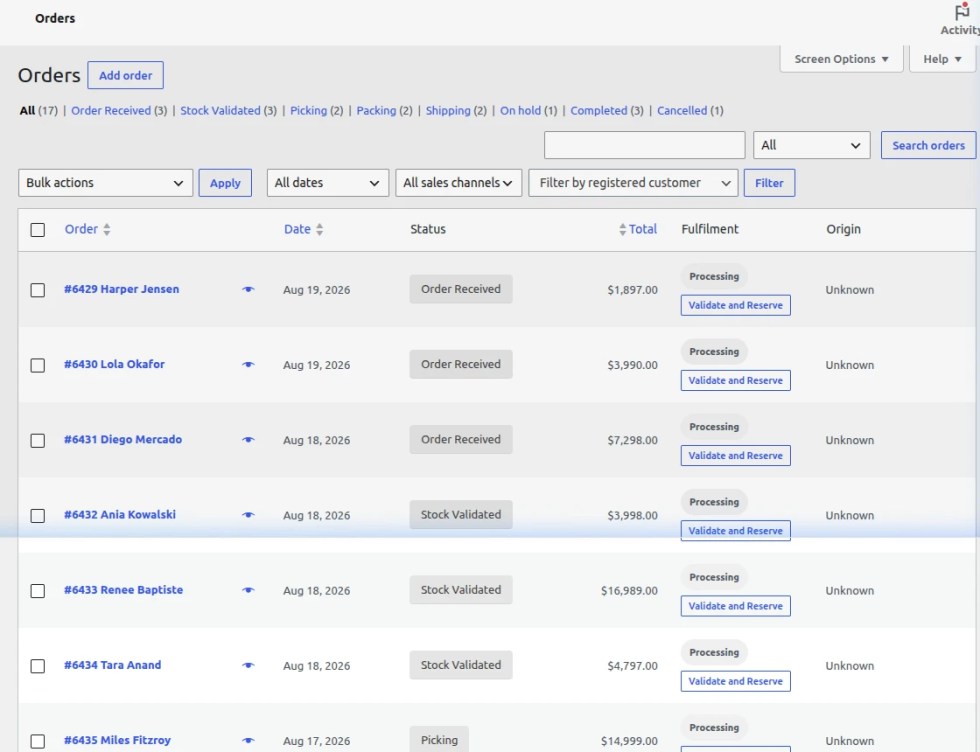This screenshot has height=752, width=980.
Task: Click the $16,989.00 total value
Action: (x=629, y=591)
